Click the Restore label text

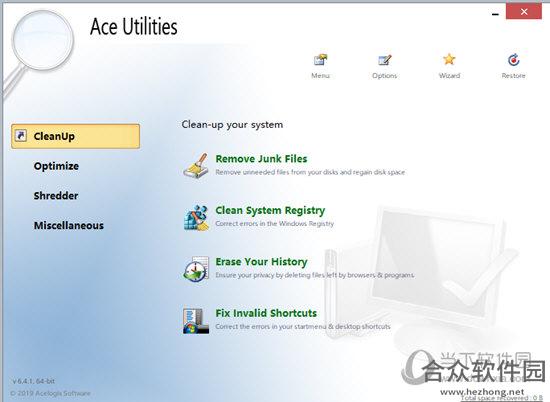(x=514, y=75)
